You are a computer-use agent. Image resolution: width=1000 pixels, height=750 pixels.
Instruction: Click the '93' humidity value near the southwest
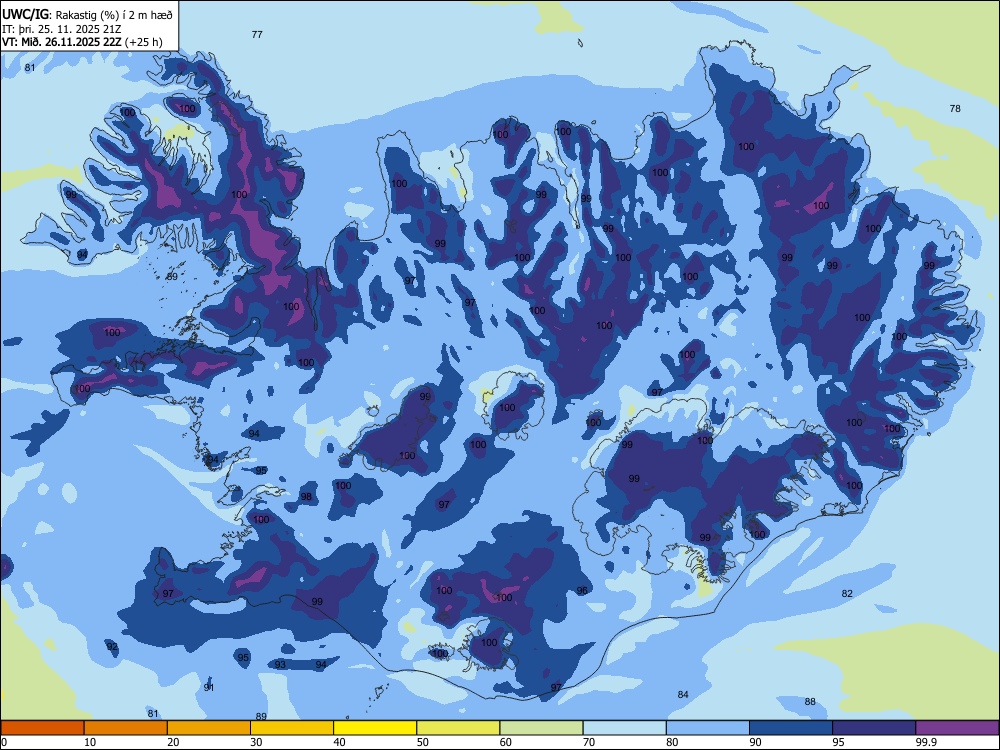(280, 665)
